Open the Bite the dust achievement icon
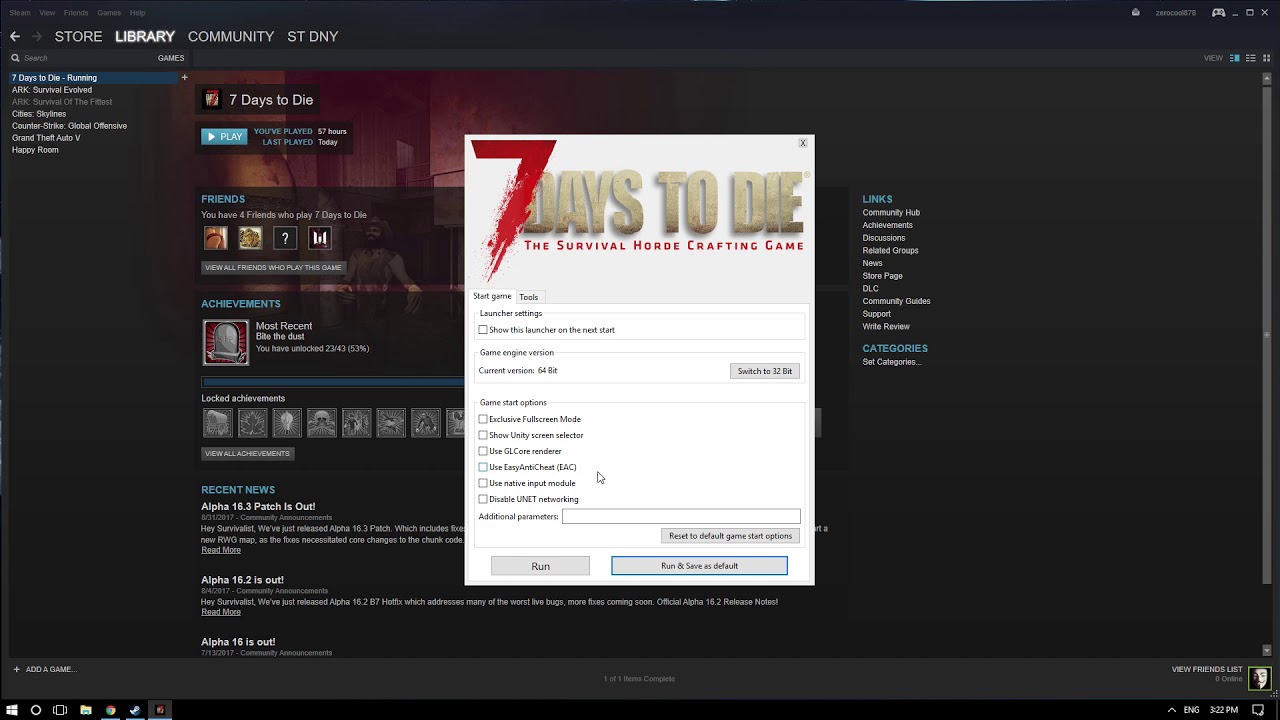The image size is (1280, 720). [x=226, y=343]
